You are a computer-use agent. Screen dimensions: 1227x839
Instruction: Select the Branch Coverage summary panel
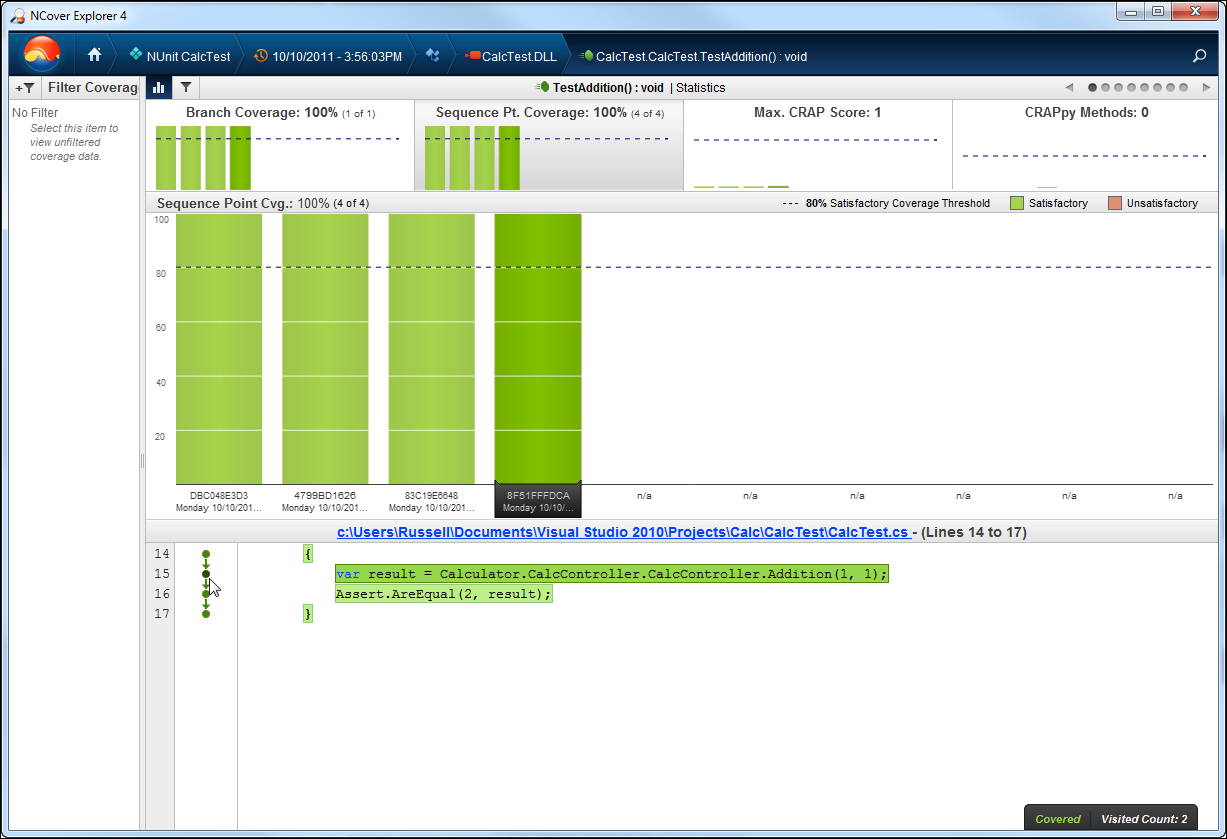coord(279,145)
